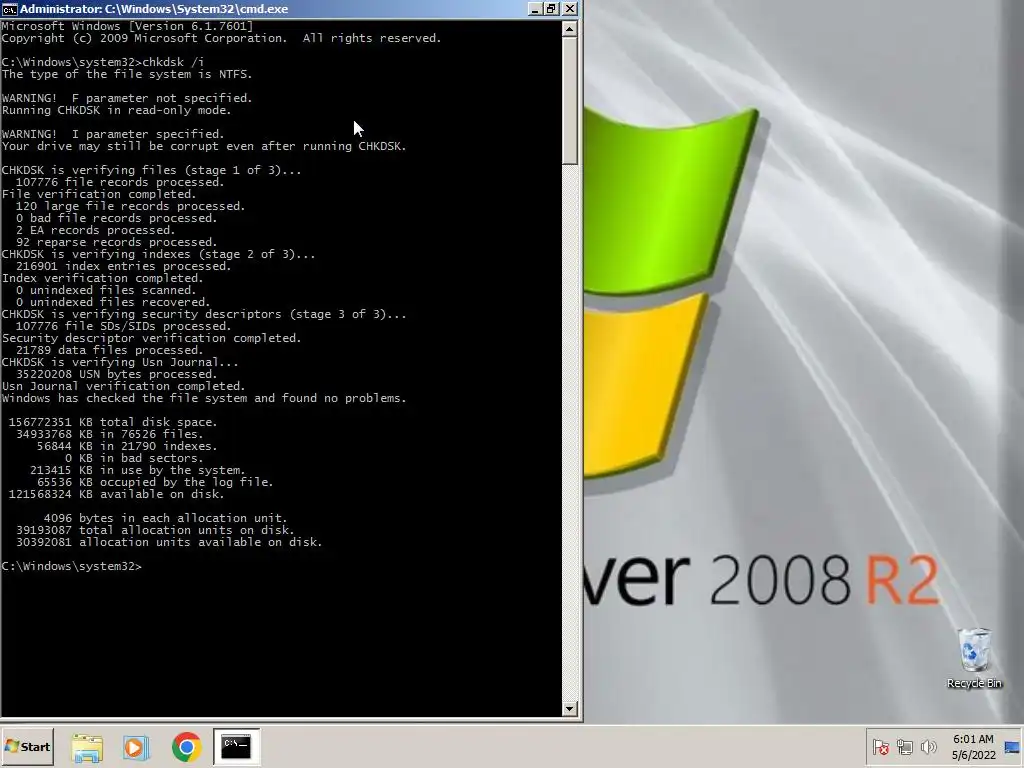This screenshot has width=1024, height=768.
Task: Click 'Security descriptor verification completed.' line
Action: point(152,338)
